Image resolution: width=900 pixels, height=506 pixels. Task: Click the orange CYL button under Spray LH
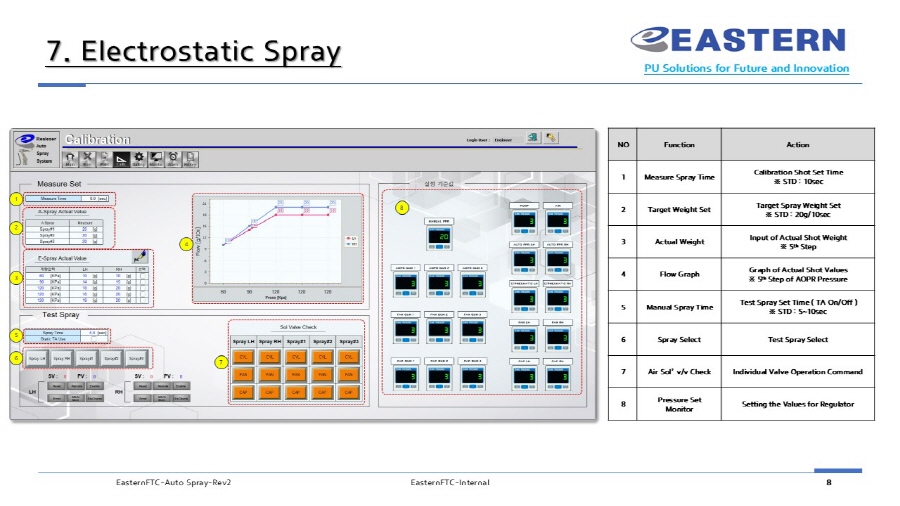click(x=243, y=357)
